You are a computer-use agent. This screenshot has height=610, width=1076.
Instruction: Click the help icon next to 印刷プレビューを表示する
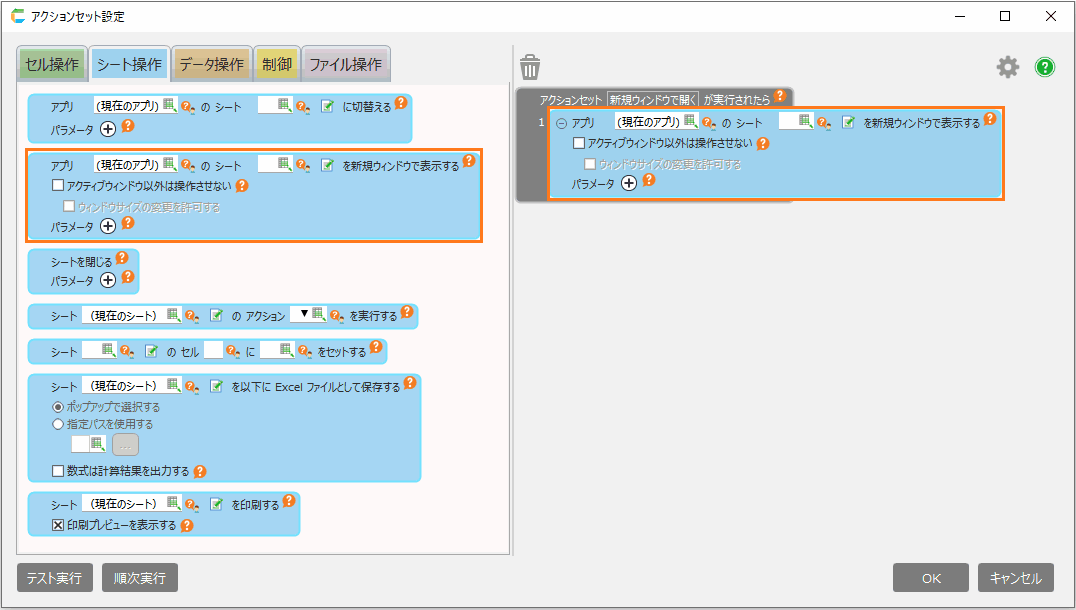pos(186,524)
